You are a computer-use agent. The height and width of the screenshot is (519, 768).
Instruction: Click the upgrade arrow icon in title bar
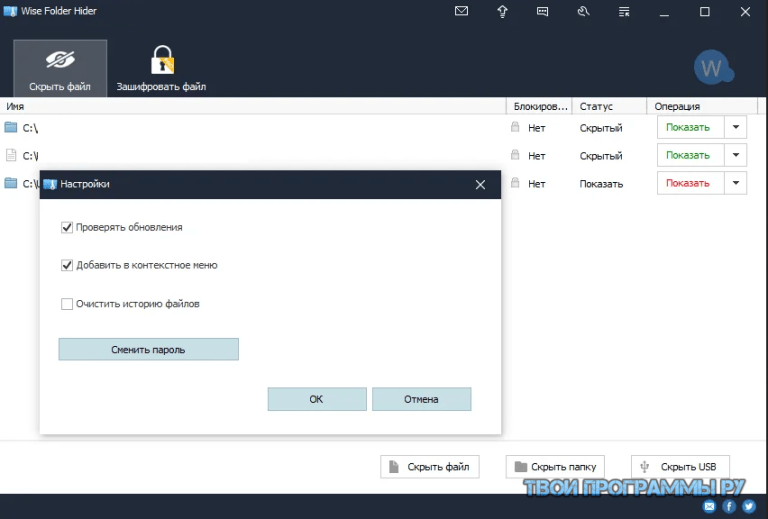click(x=502, y=12)
